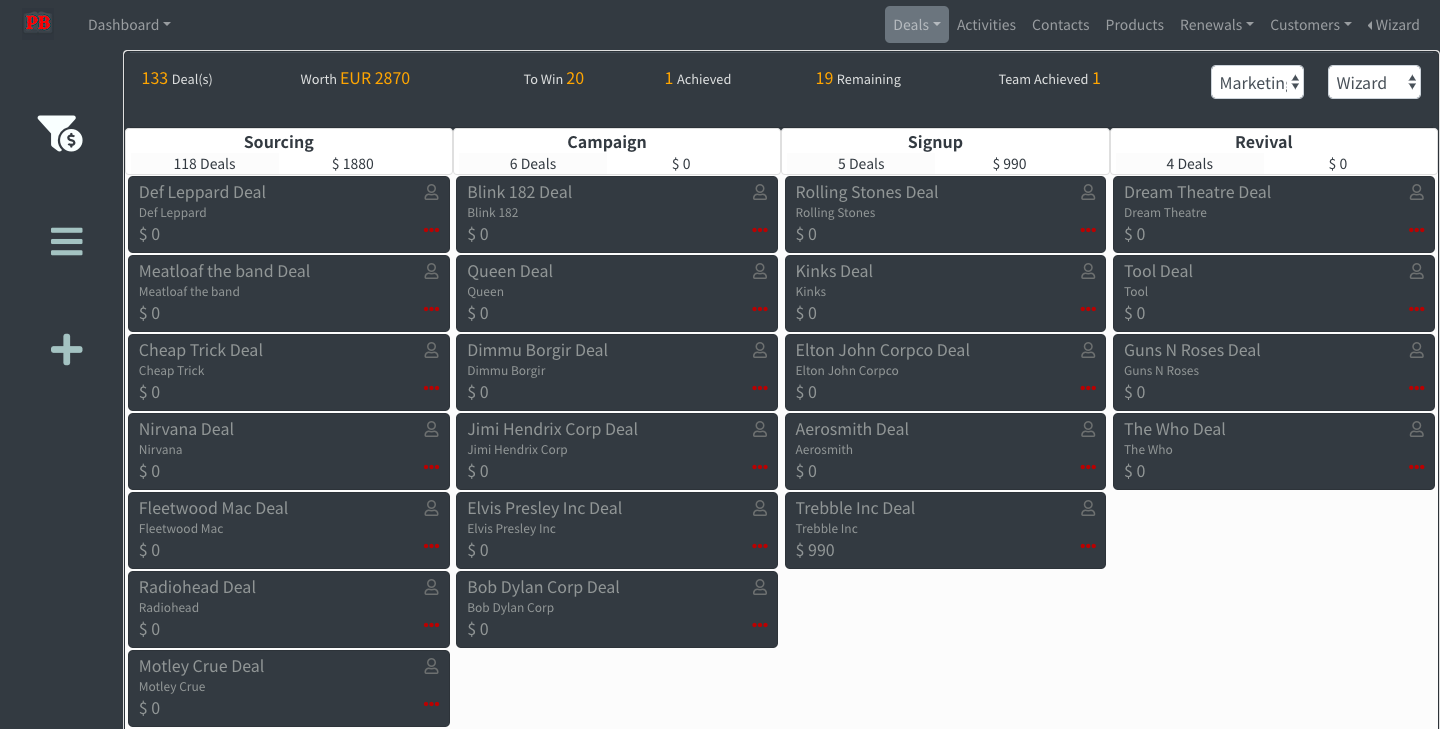Click the person icon on Nirvana Deal

pyautogui.click(x=432, y=429)
